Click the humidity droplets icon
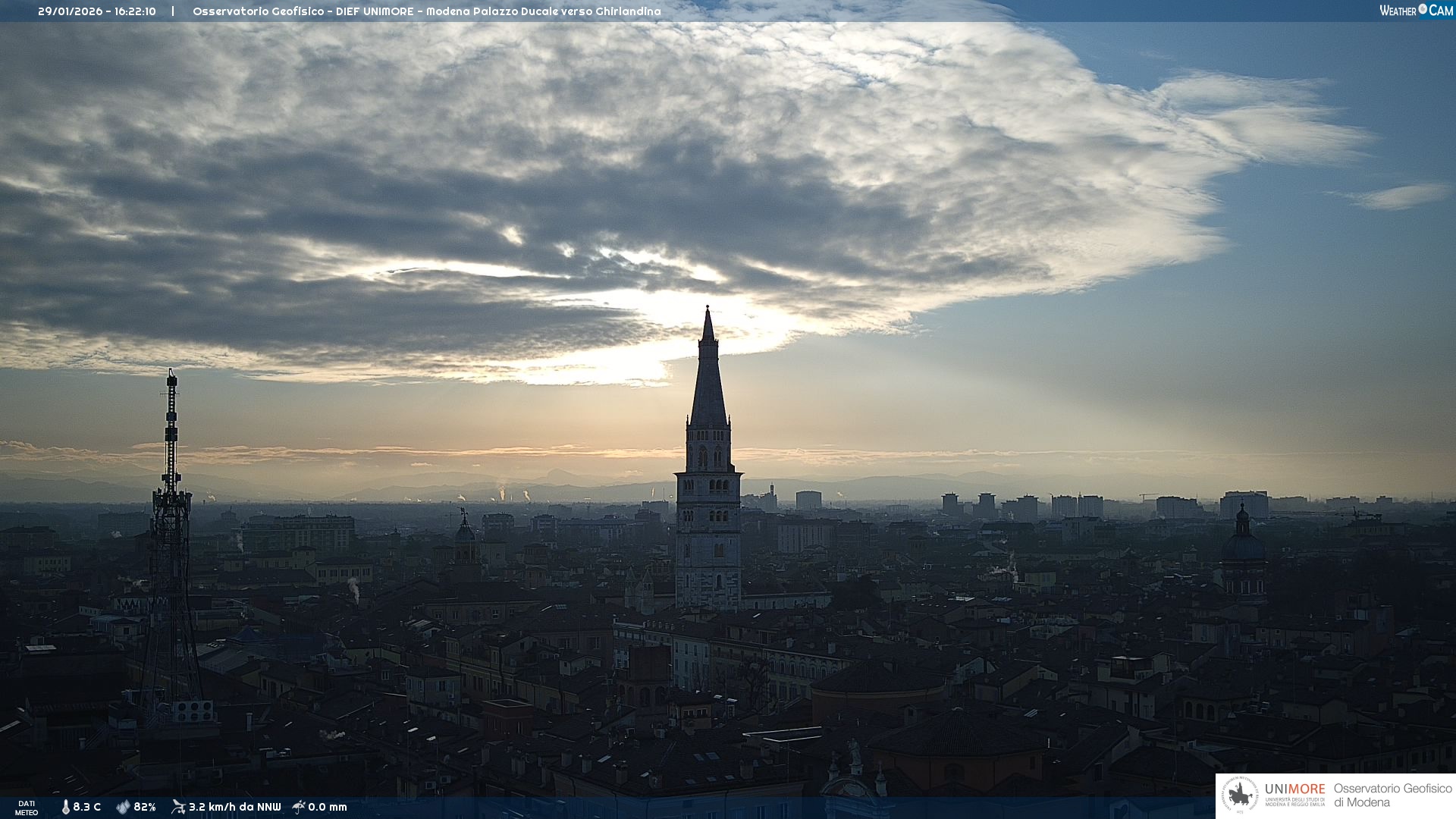 coord(123,807)
